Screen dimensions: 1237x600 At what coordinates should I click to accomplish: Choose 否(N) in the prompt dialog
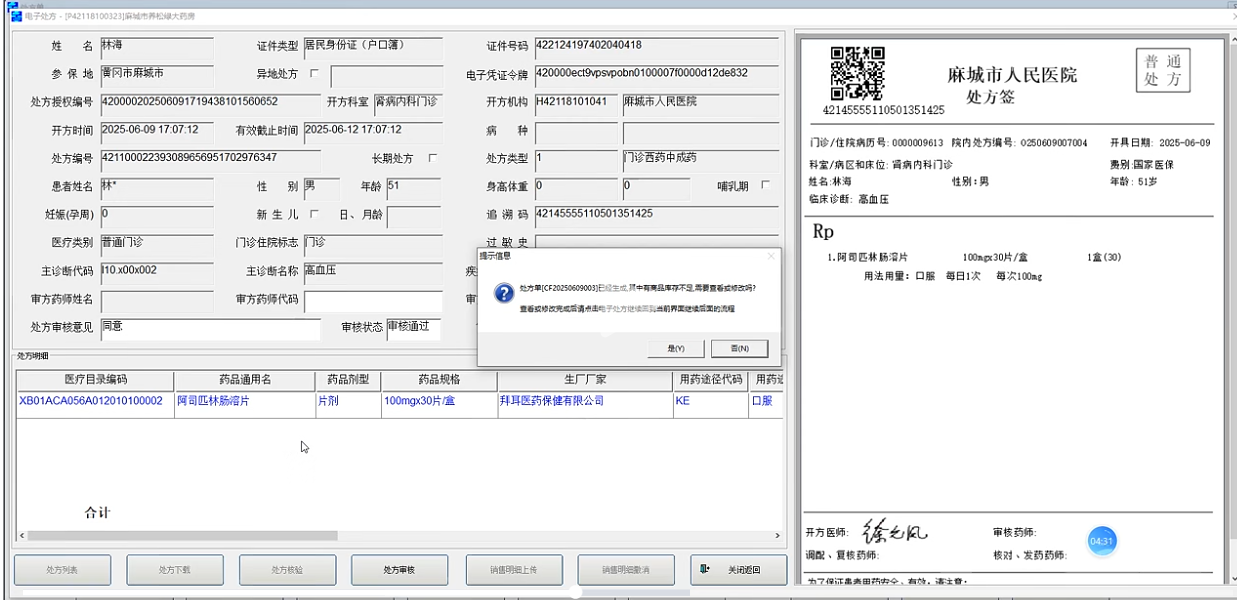739,348
